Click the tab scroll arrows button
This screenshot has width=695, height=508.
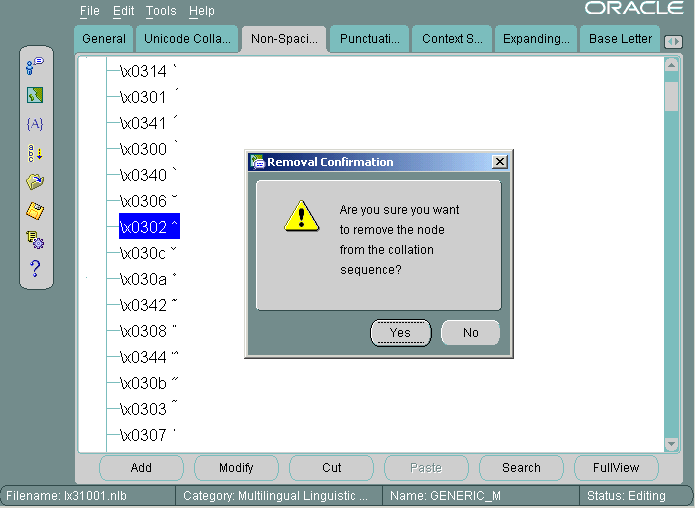pyautogui.click(x=673, y=41)
